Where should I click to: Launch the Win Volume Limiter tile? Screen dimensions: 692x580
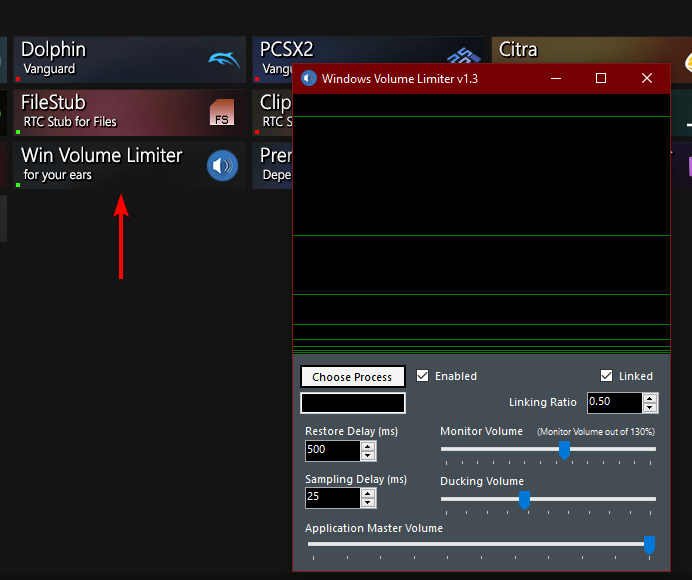[129, 166]
